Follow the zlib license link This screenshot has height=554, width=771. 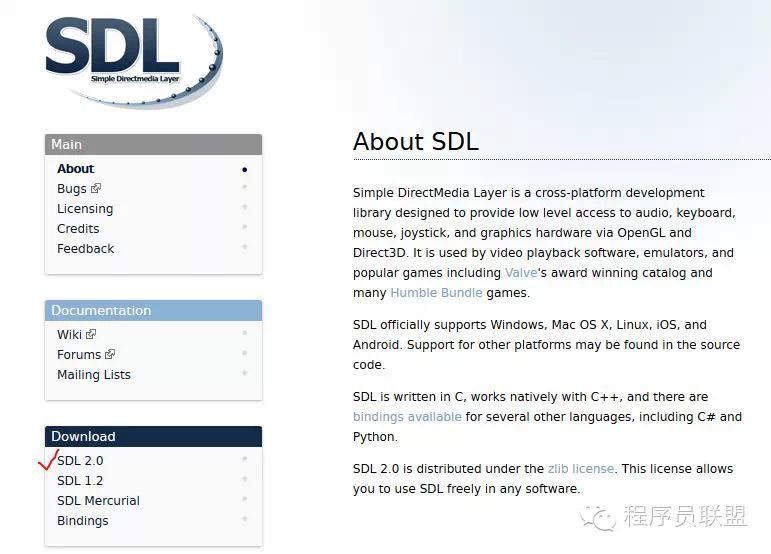pos(581,469)
